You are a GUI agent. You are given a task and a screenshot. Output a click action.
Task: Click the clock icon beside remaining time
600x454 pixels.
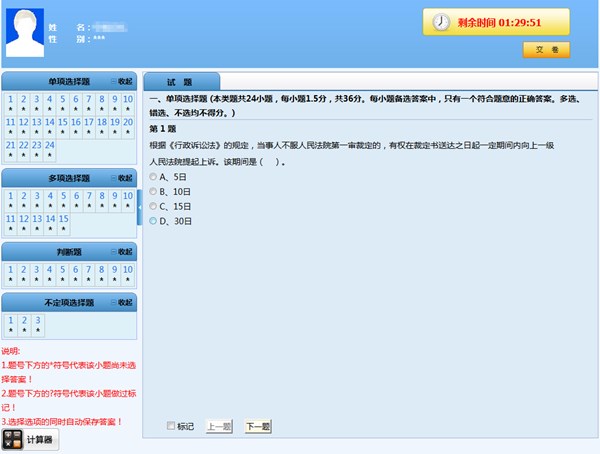(441, 21)
